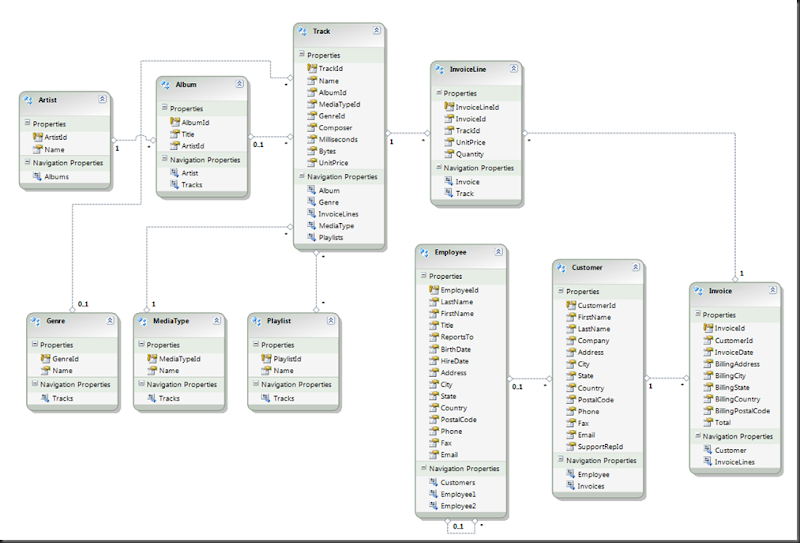Click the CustomerId key icon in Customer
Viewport: 800px width, 543px height.
[571, 305]
